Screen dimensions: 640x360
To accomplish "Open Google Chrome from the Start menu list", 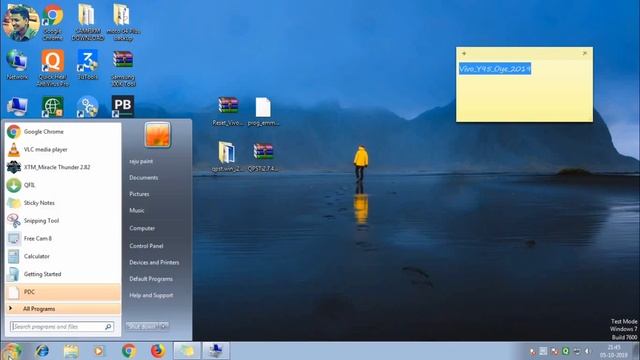I will (x=63, y=131).
